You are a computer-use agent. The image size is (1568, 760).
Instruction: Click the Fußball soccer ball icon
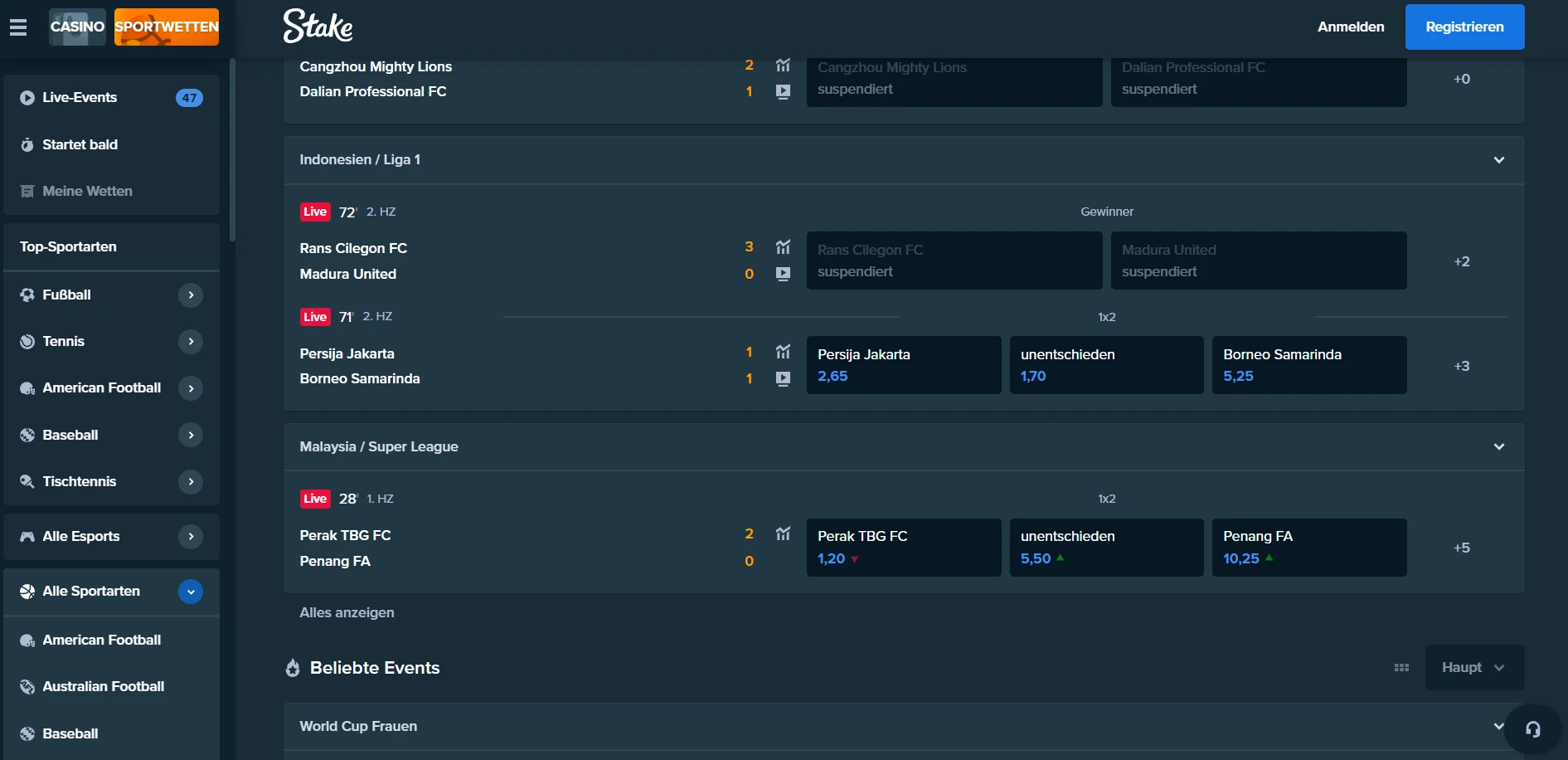pyautogui.click(x=27, y=295)
